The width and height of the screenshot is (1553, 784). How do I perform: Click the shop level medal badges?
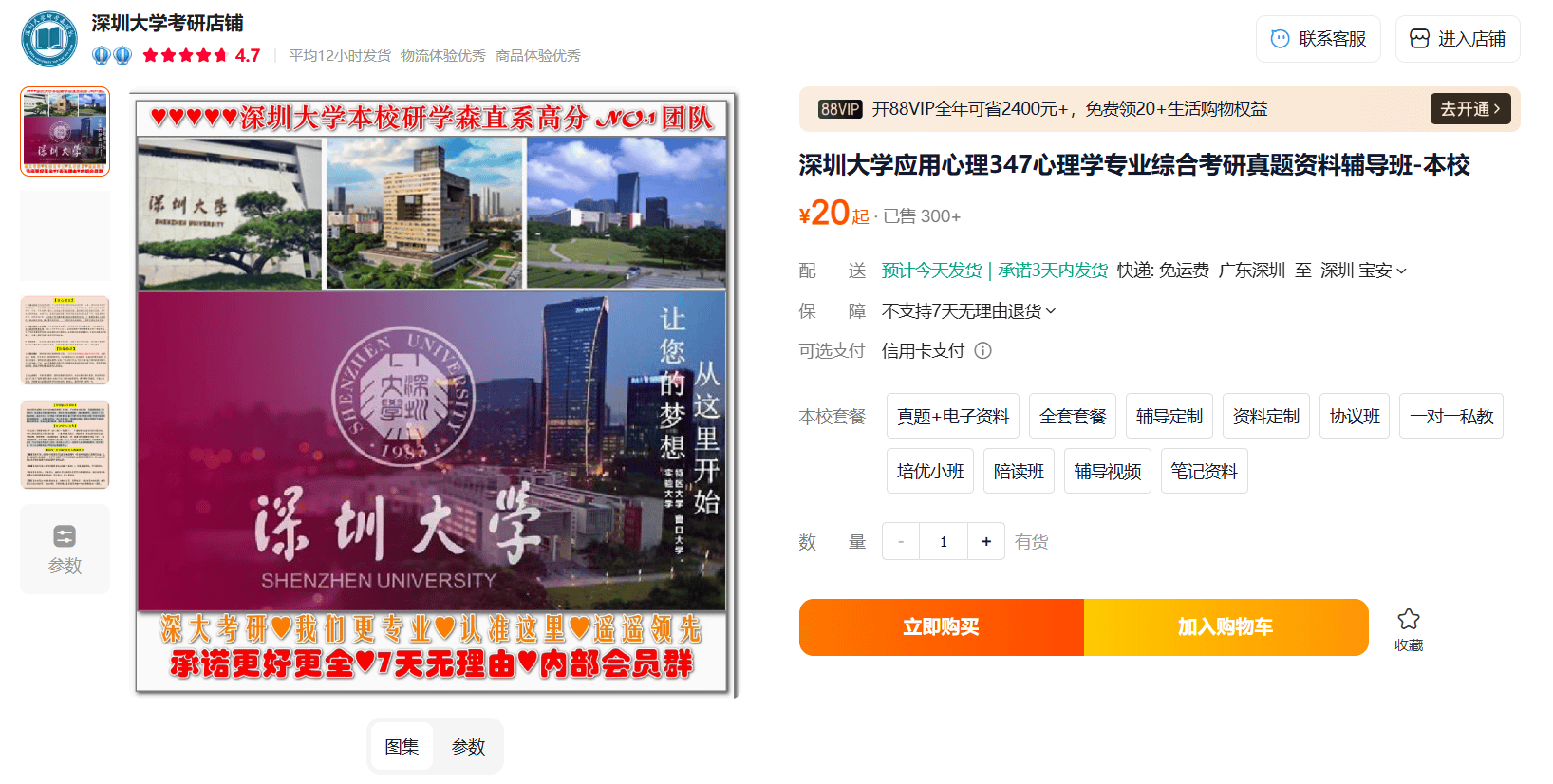click(x=112, y=55)
